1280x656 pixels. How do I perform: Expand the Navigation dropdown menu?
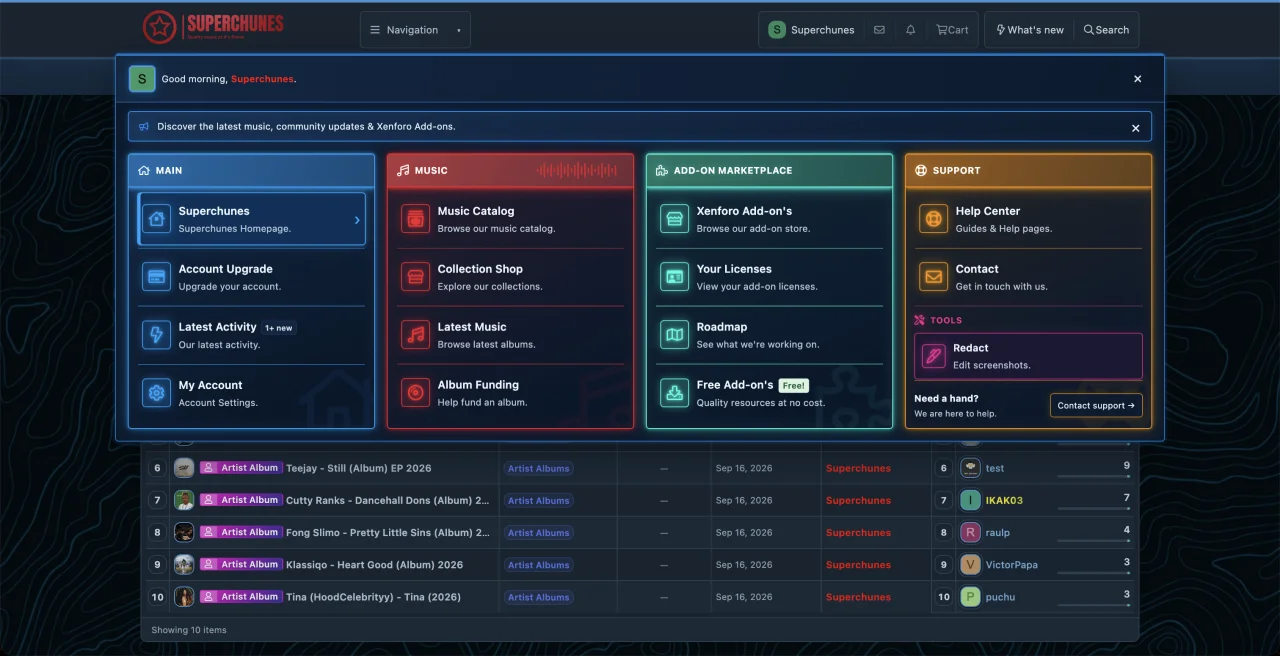point(415,30)
